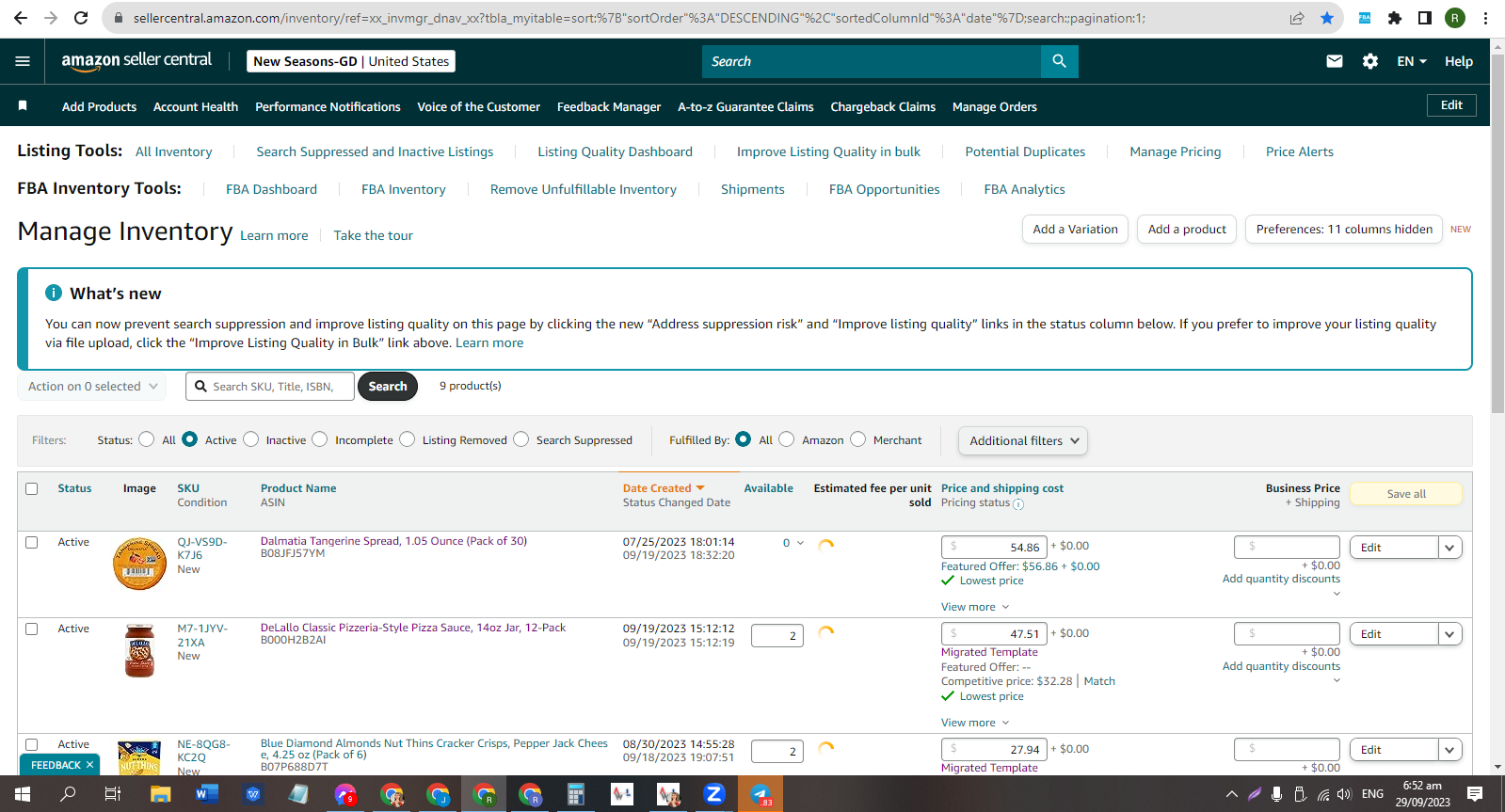Image resolution: width=1505 pixels, height=812 pixels.
Task: Filter Fulfilled By Amazon
Action: pos(787,439)
